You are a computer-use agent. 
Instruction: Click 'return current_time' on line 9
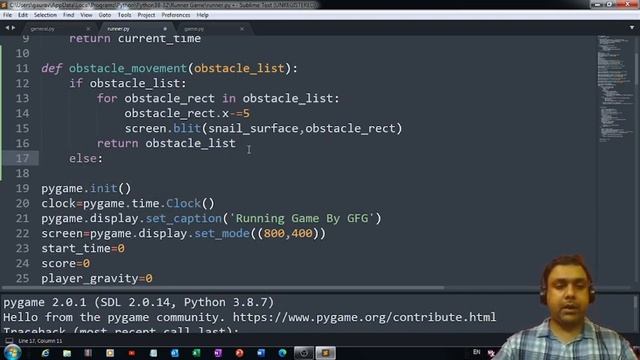(135, 38)
